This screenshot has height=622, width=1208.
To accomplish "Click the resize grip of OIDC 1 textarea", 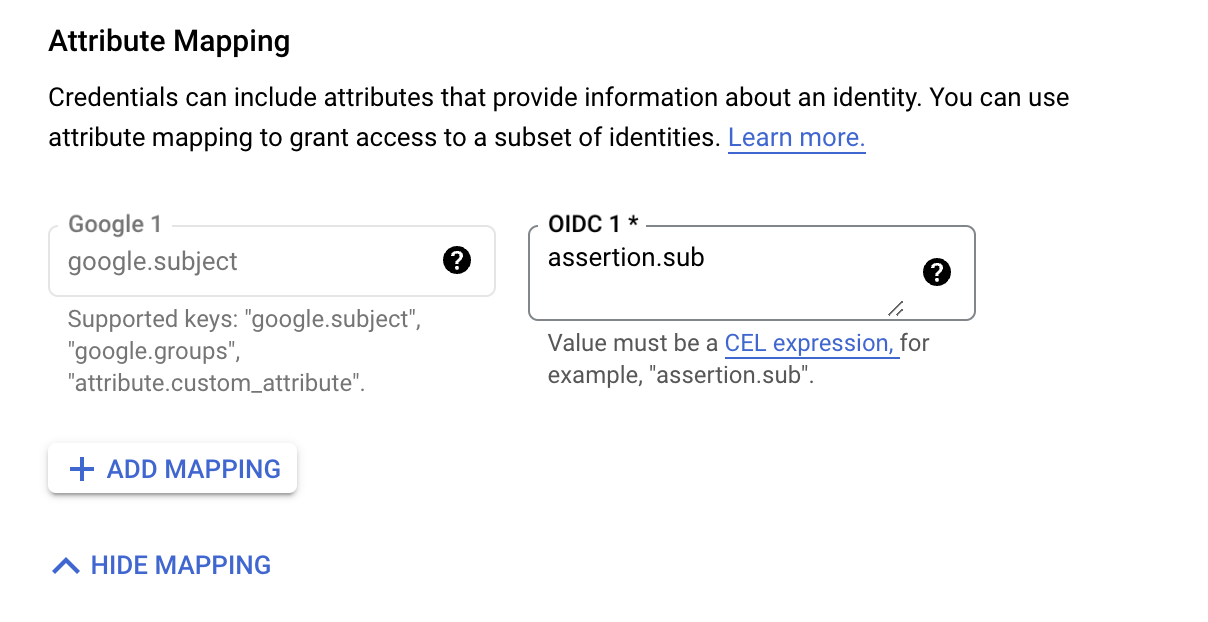I will tap(896, 308).
